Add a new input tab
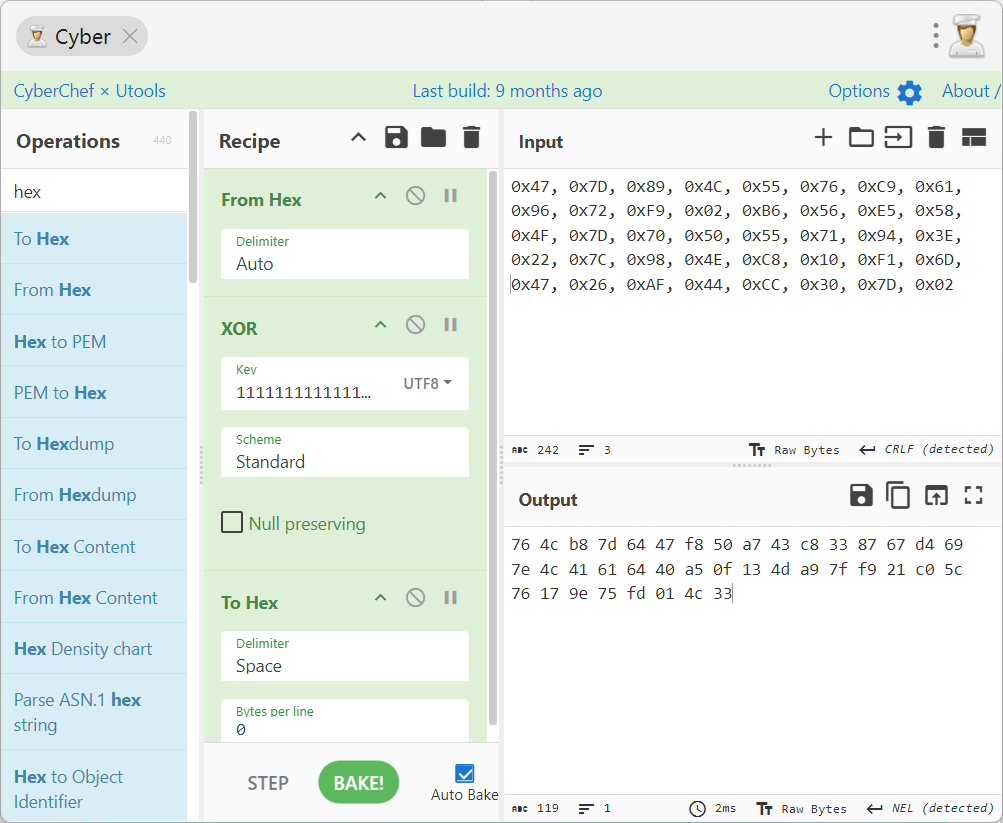1003x823 pixels. [823, 137]
